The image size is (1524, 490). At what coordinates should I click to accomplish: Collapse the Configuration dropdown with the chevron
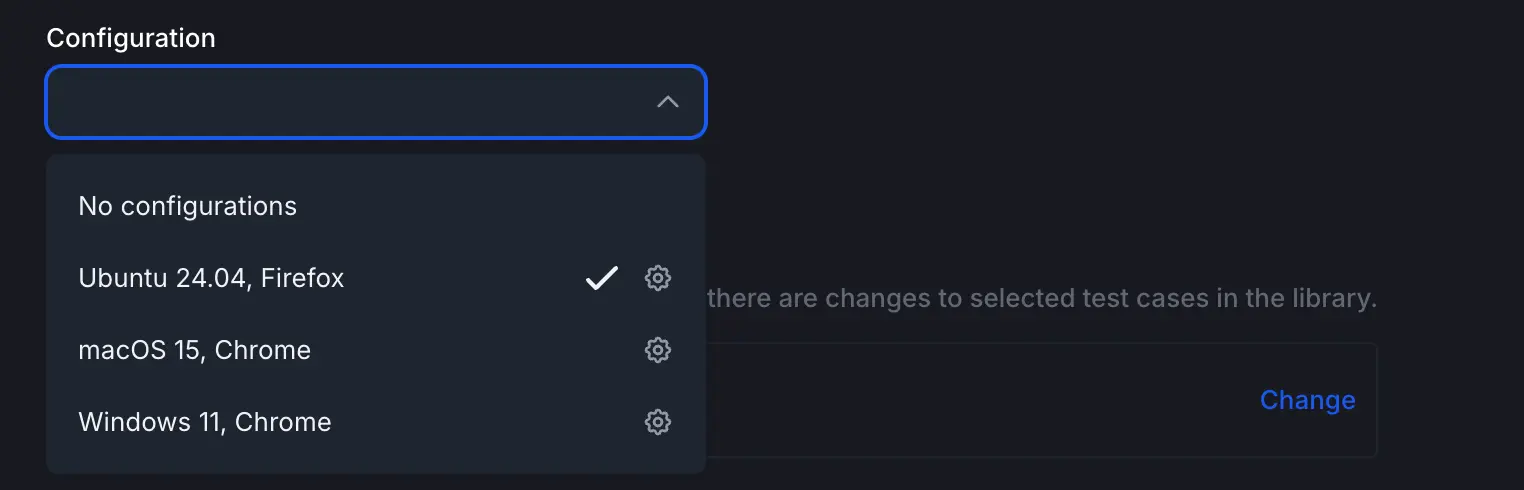[668, 102]
